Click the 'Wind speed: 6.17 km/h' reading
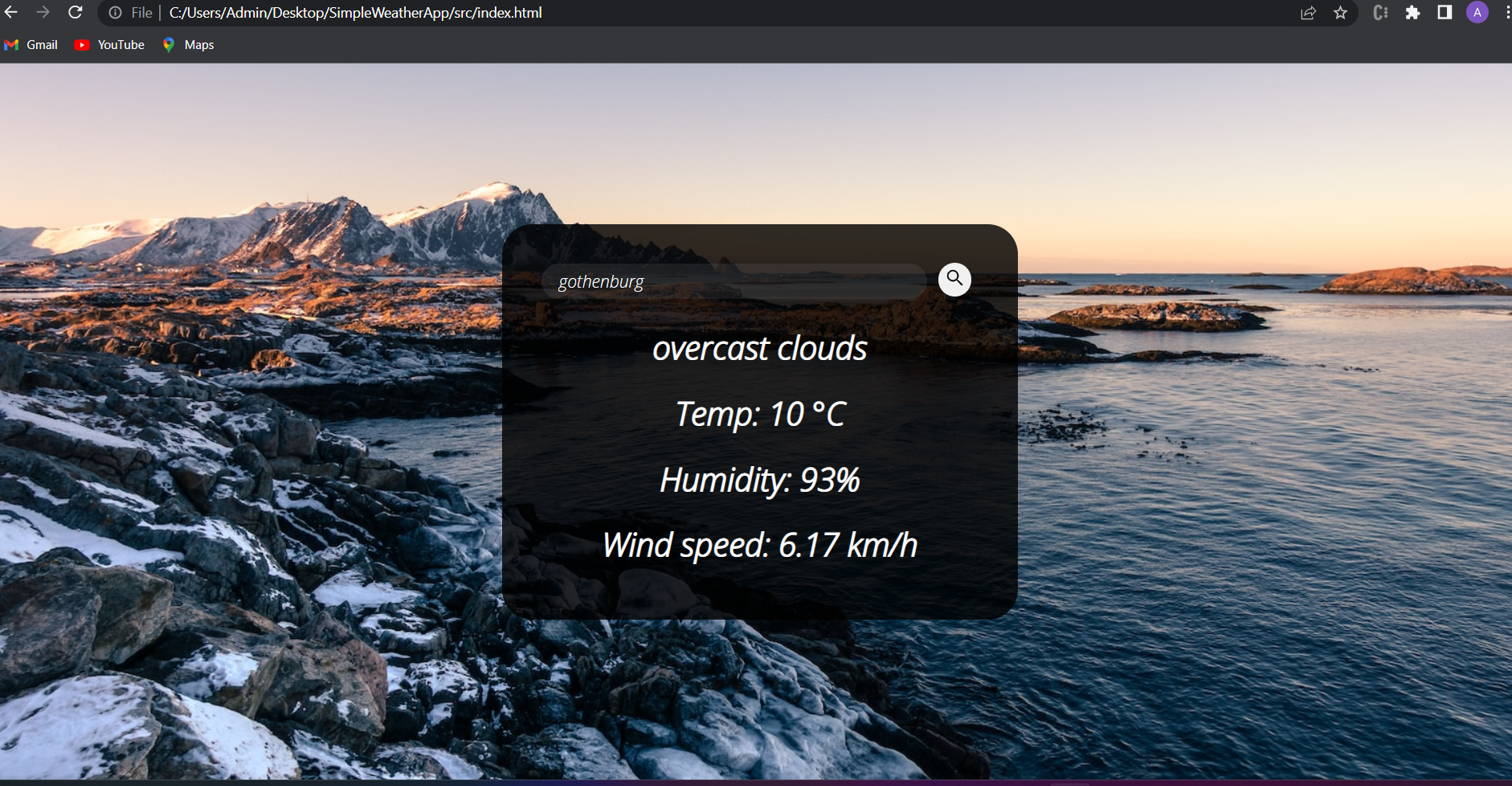The height and width of the screenshot is (786, 1512). coord(759,545)
